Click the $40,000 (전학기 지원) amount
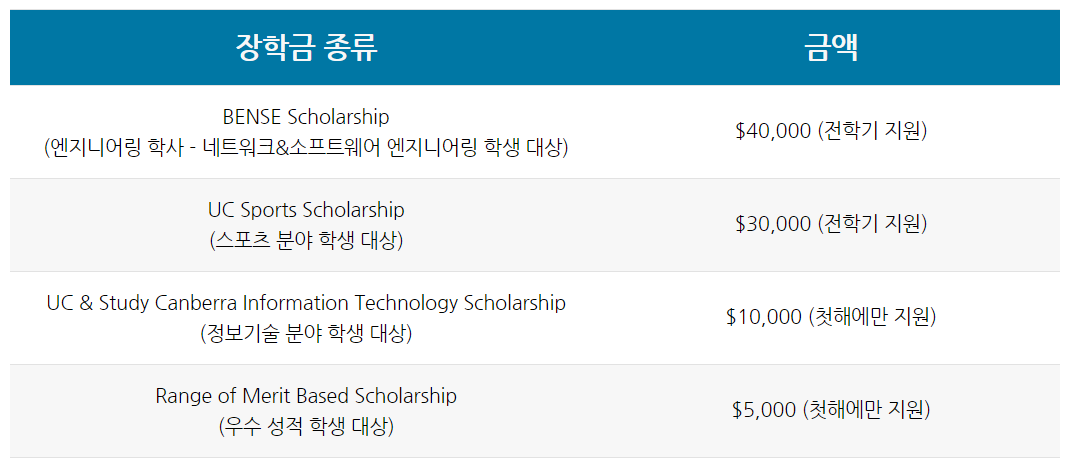 coord(831,131)
